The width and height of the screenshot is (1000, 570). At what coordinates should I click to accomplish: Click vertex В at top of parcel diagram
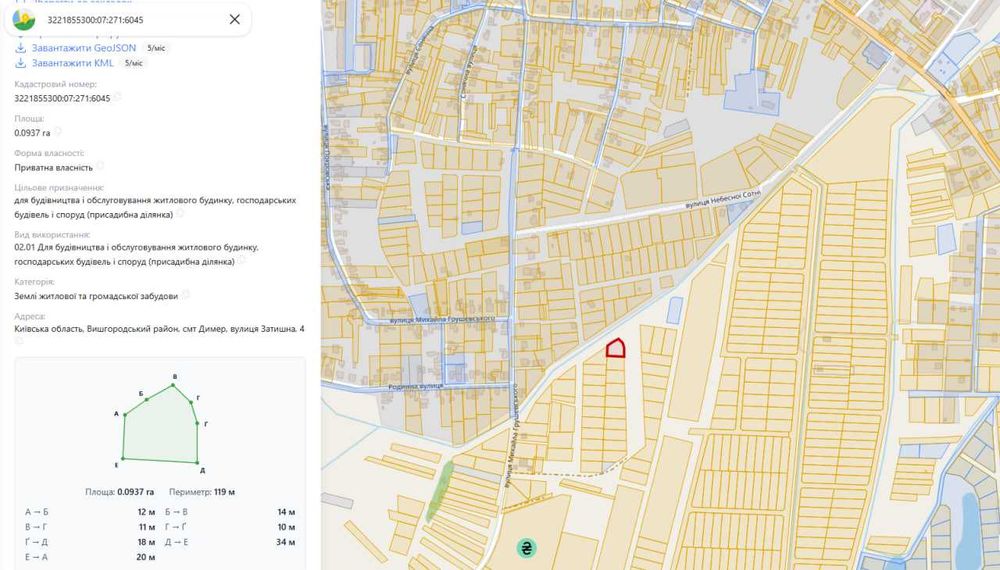tap(173, 385)
